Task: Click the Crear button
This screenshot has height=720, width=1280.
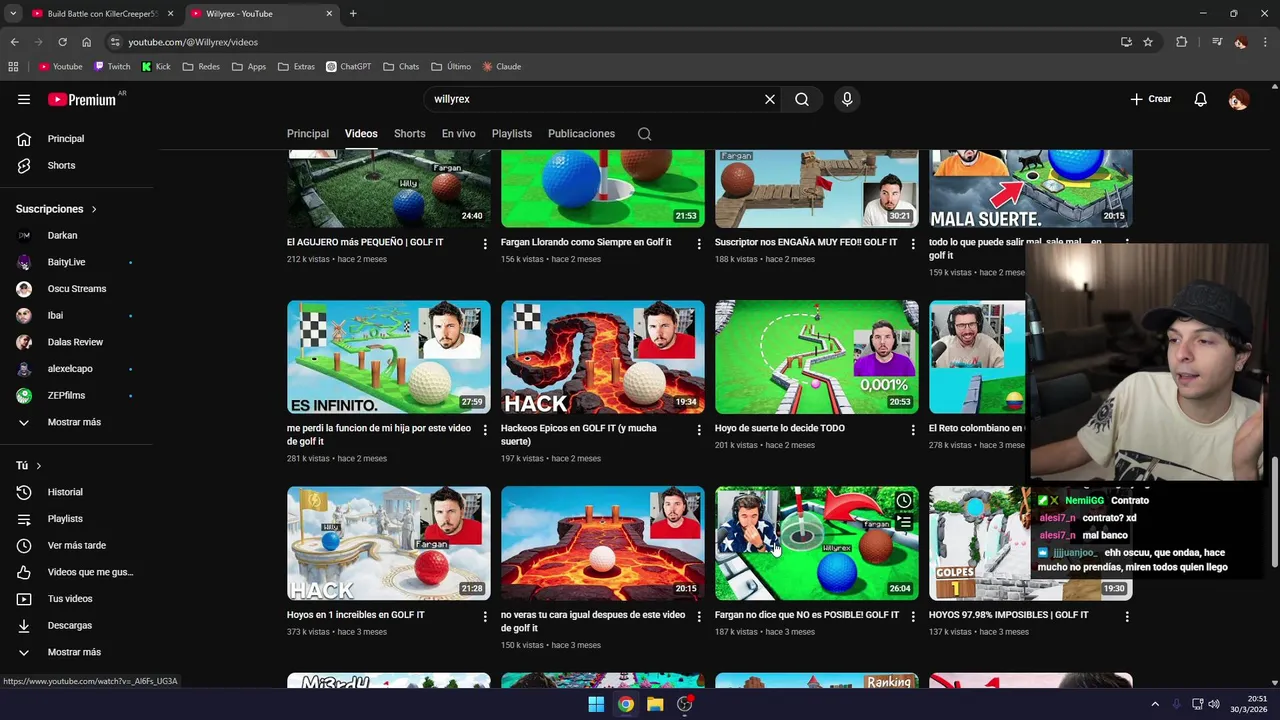Action: click(x=1150, y=99)
